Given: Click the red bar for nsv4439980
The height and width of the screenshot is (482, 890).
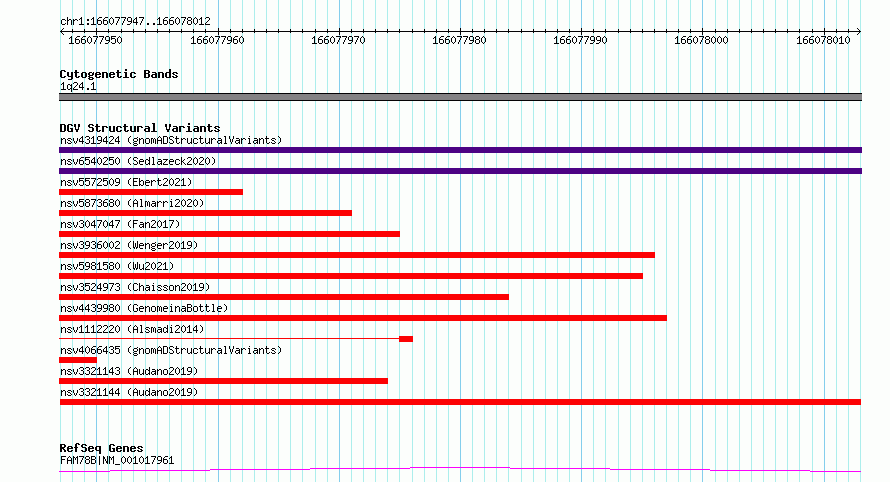Looking at the screenshot, I should 363,318.
